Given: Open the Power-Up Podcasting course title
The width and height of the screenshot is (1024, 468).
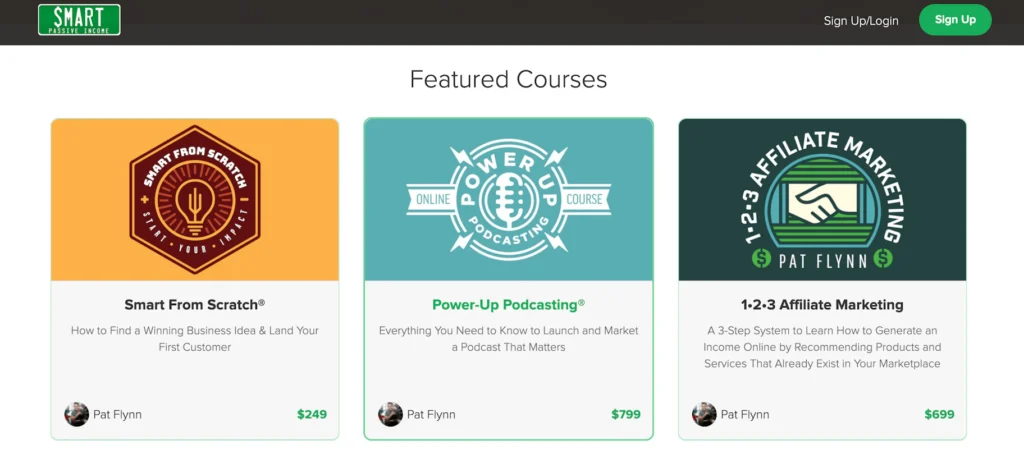Looking at the screenshot, I should click(508, 305).
